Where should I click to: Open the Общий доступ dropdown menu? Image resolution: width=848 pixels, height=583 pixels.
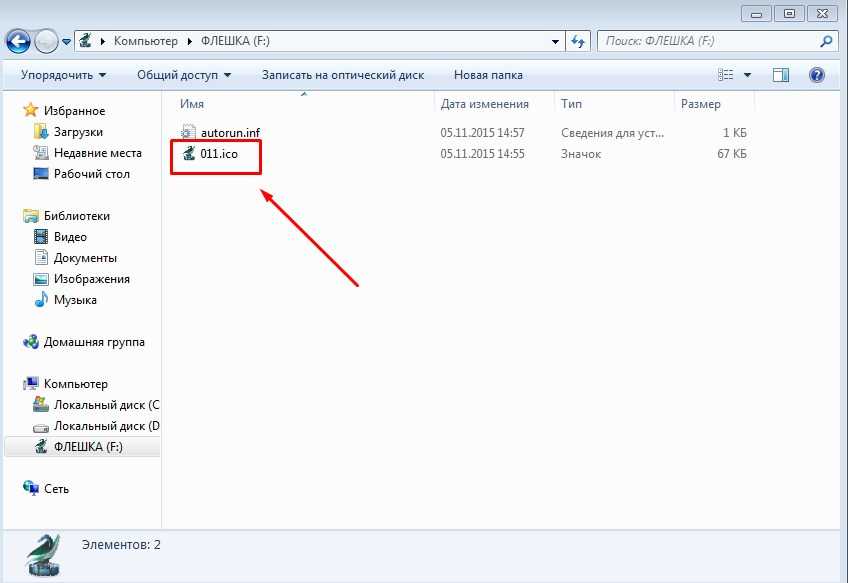183,75
